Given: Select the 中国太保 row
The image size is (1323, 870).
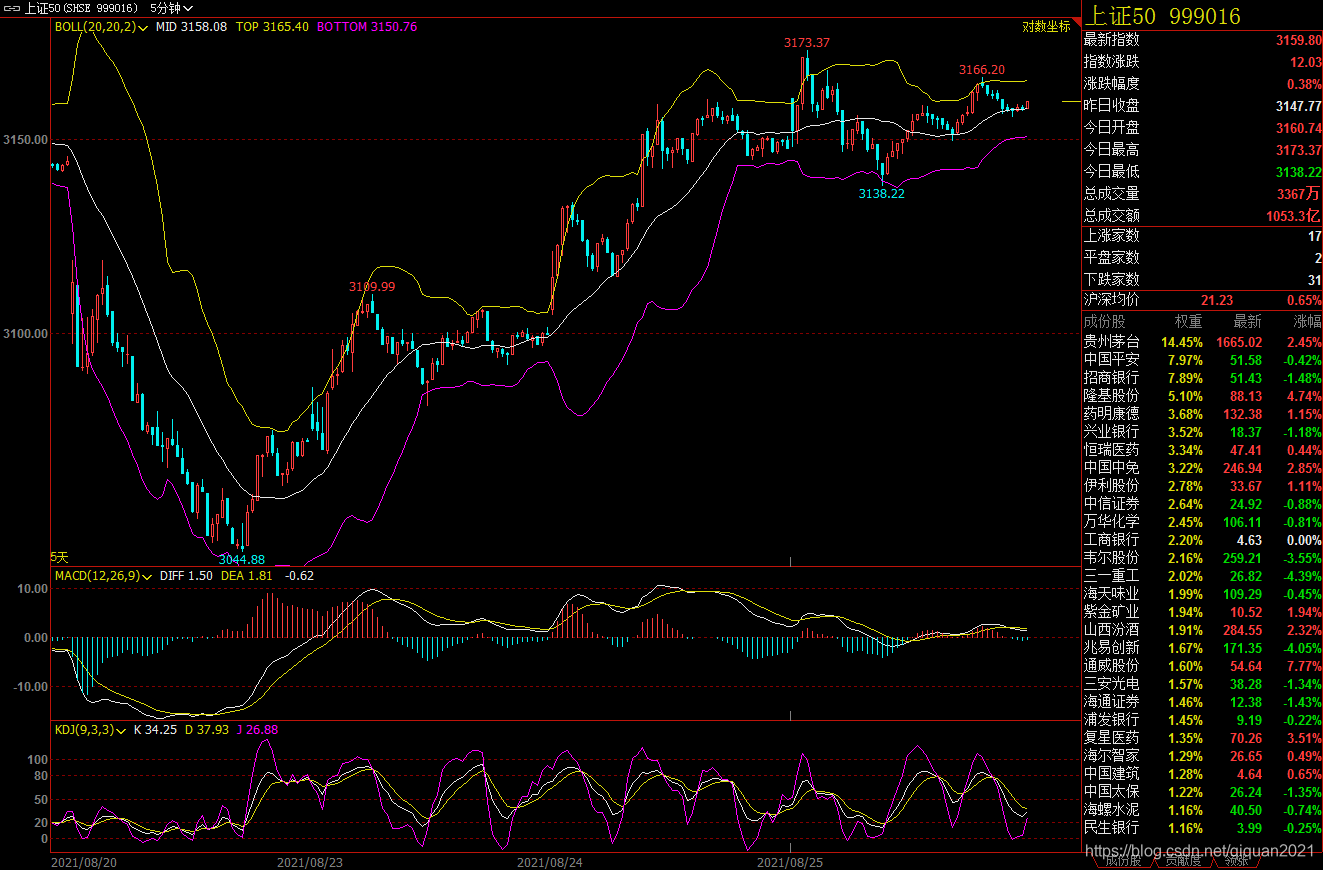Looking at the screenshot, I should [x=1203, y=792].
